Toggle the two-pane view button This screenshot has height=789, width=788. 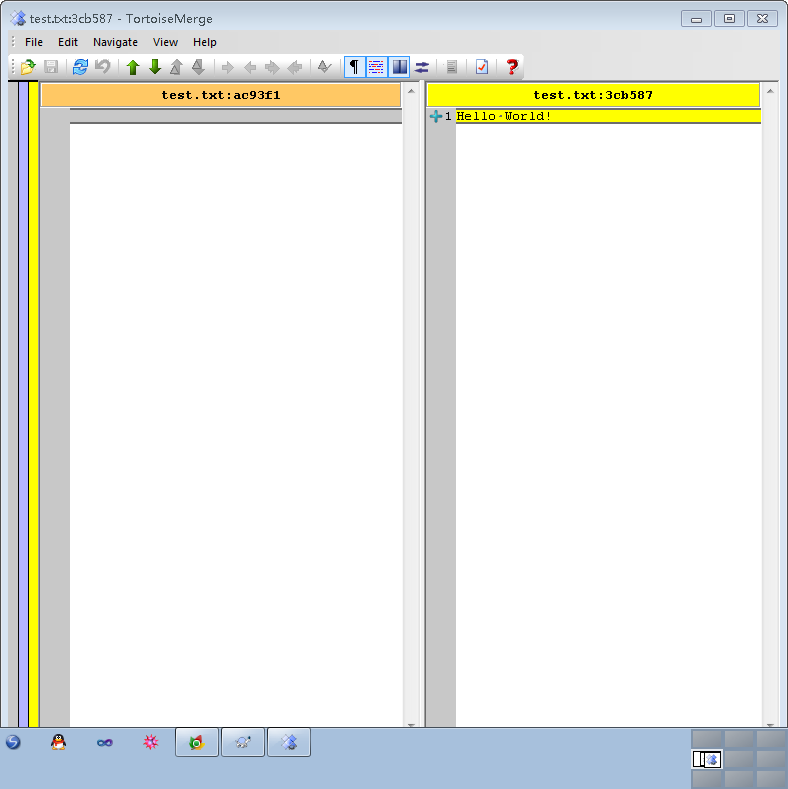point(399,67)
